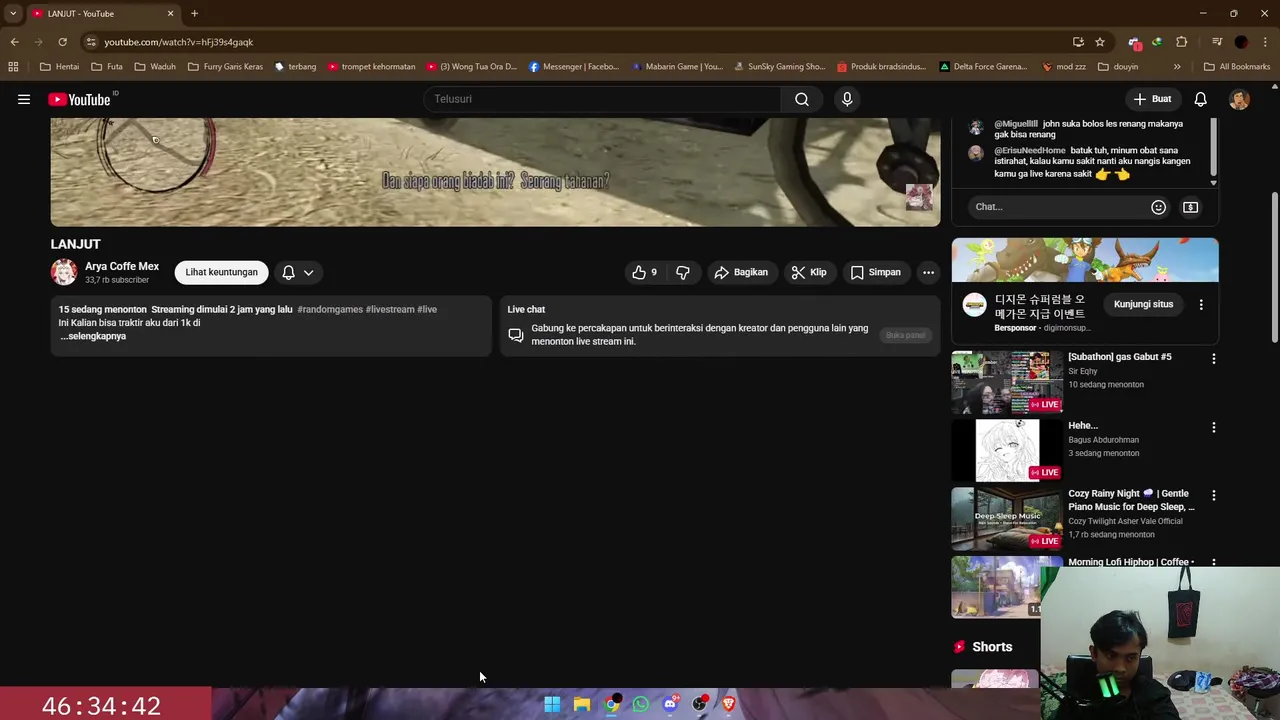Go to the YouTube home logo
The image size is (1280, 720).
(x=80, y=99)
